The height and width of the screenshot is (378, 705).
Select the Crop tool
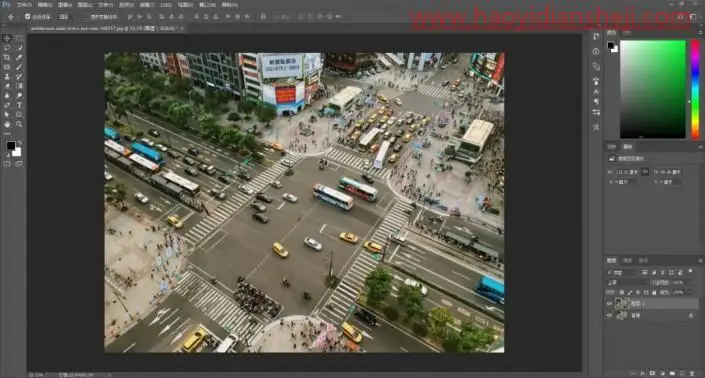(x=7, y=58)
